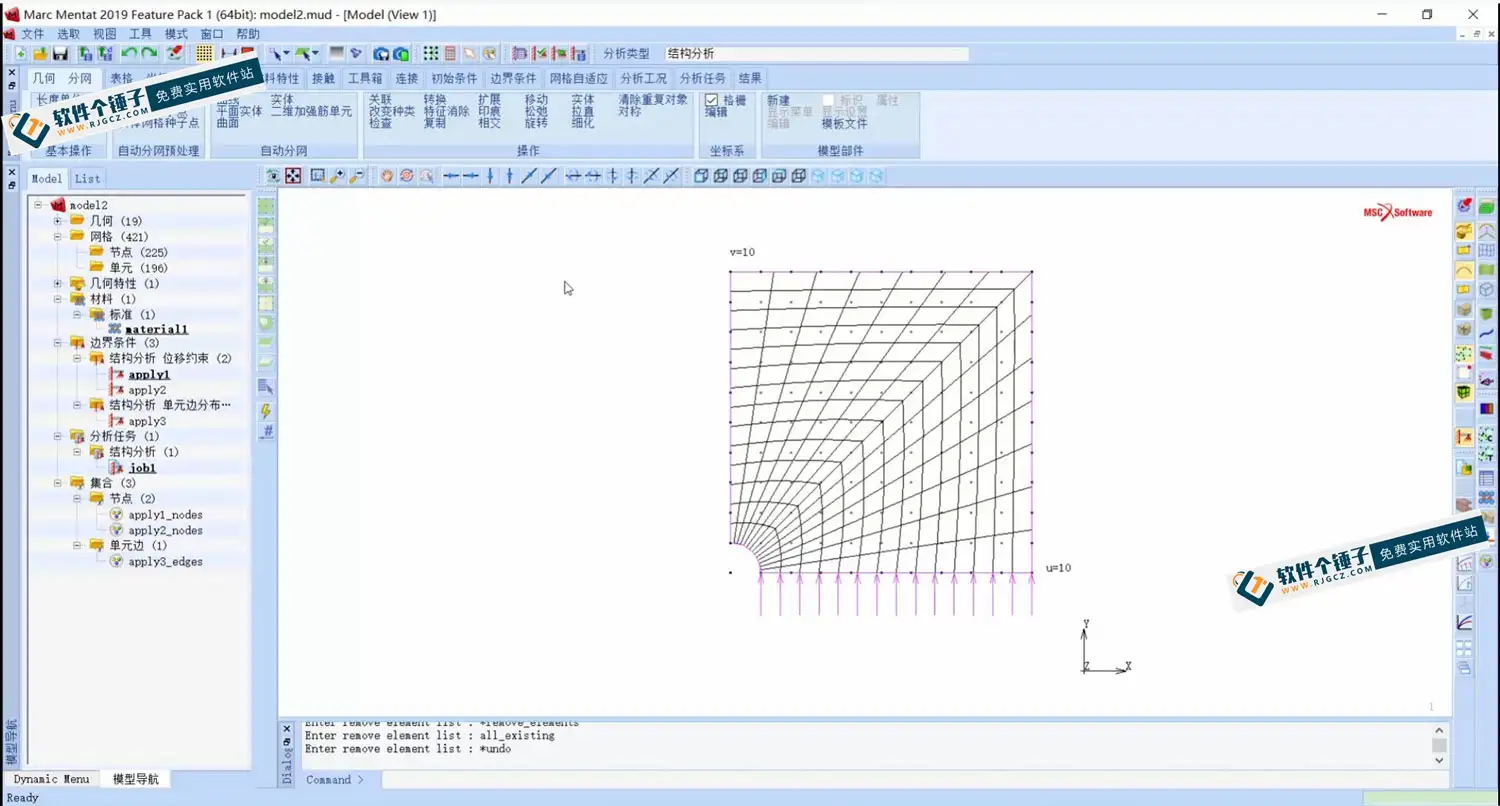Screen dimensions: 1500x806
Task: Click the 对称 operation button
Action: coord(630,112)
